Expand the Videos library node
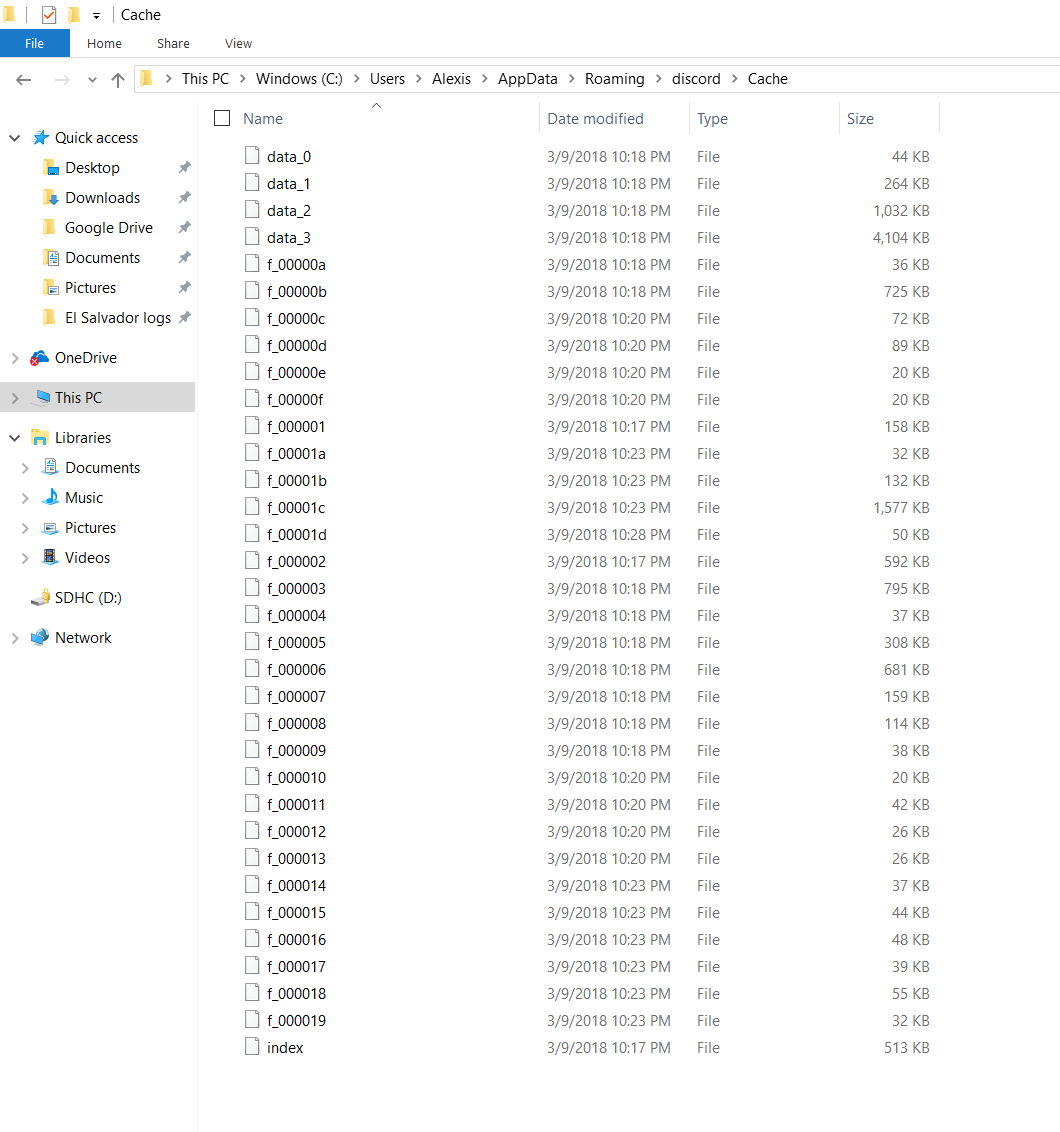This screenshot has width=1060, height=1132. pos(25,558)
